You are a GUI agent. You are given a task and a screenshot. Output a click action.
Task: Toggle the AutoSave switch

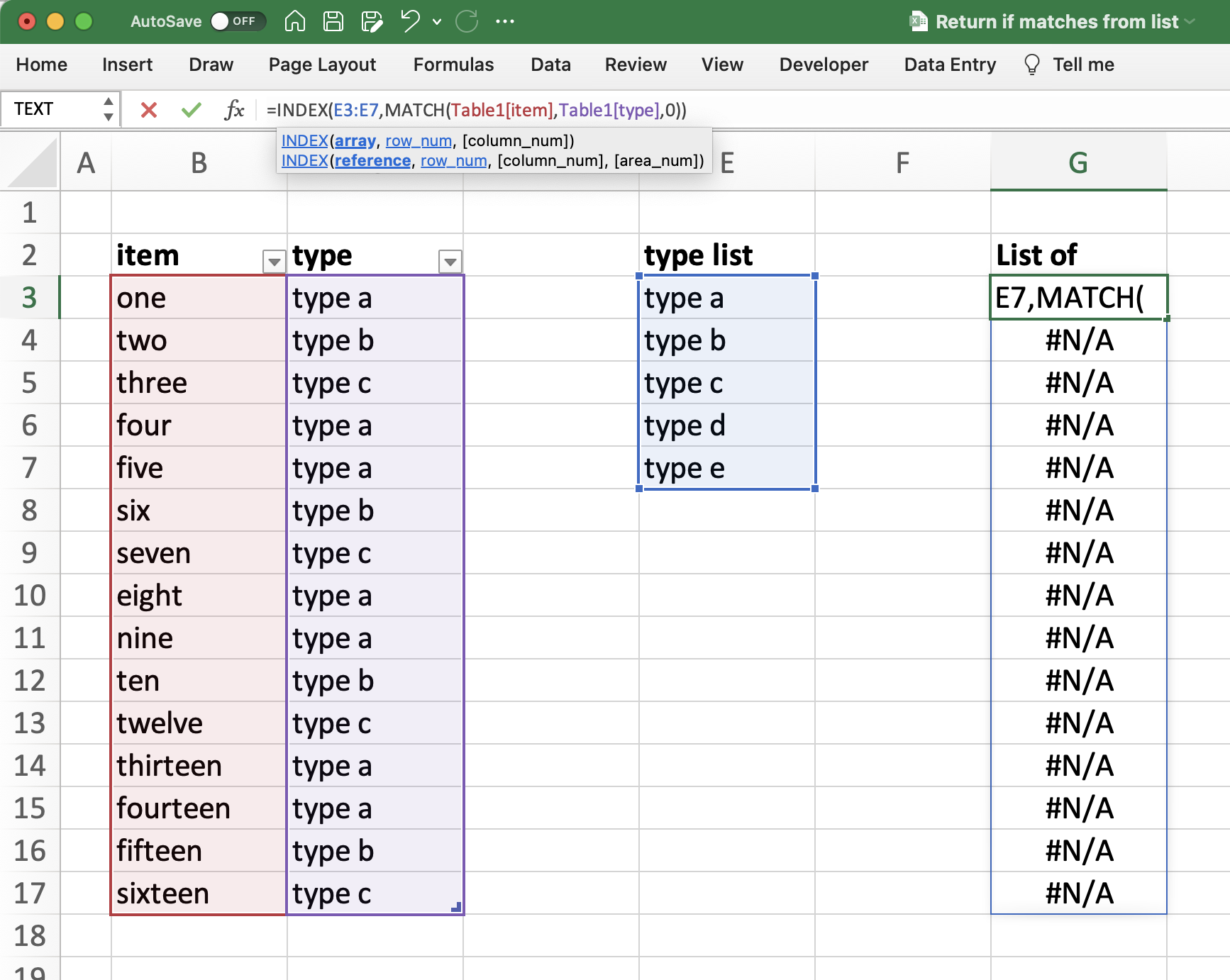(238, 21)
